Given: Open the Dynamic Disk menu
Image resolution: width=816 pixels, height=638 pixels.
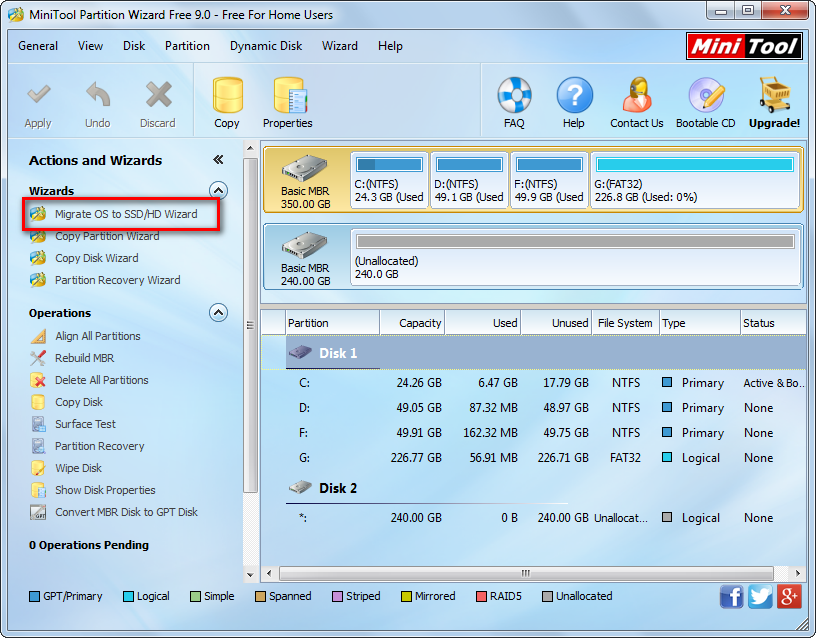Looking at the screenshot, I should pos(266,46).
